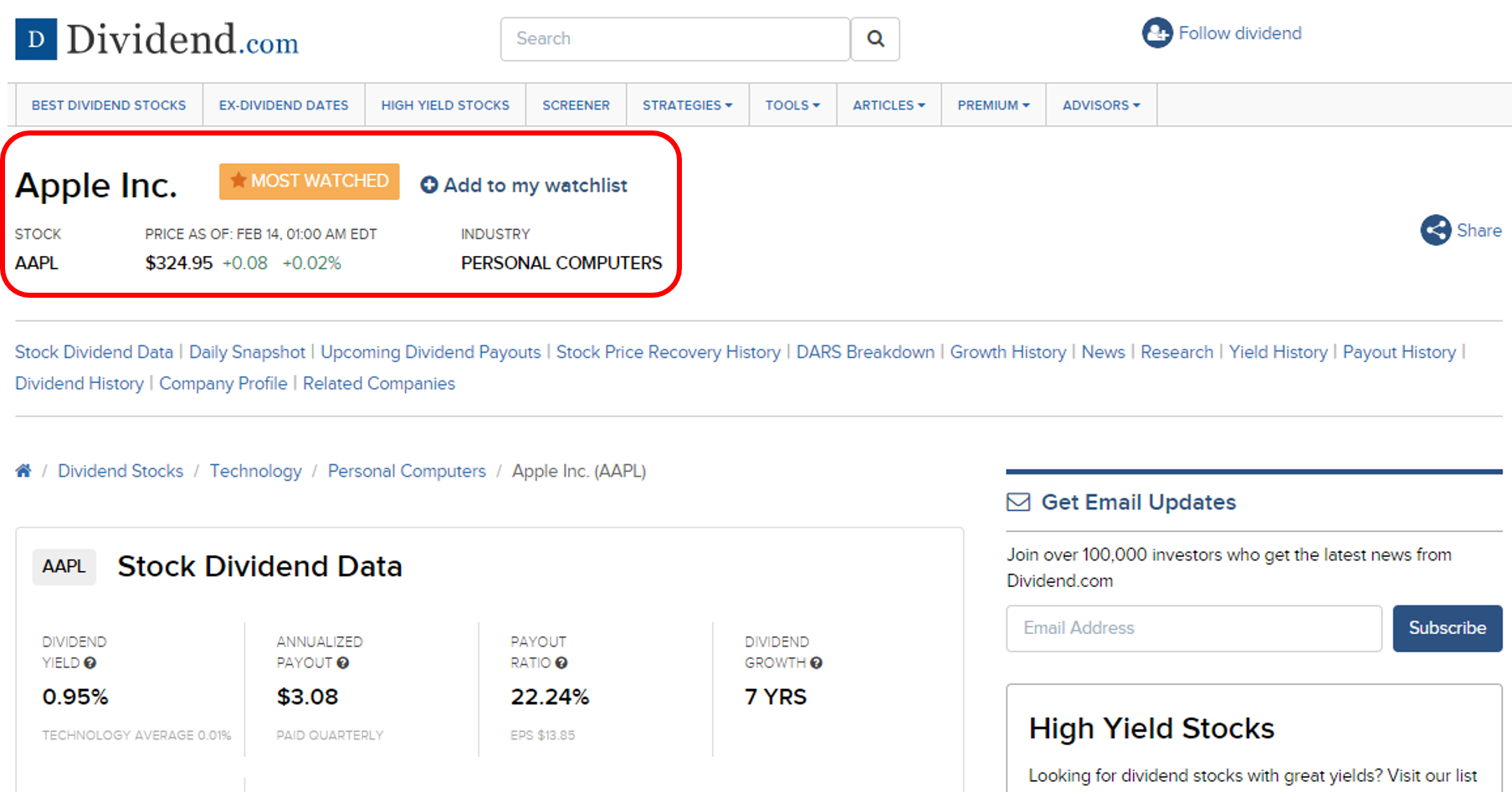Open Ex-Dividend Dates nav item

point(284,105)
